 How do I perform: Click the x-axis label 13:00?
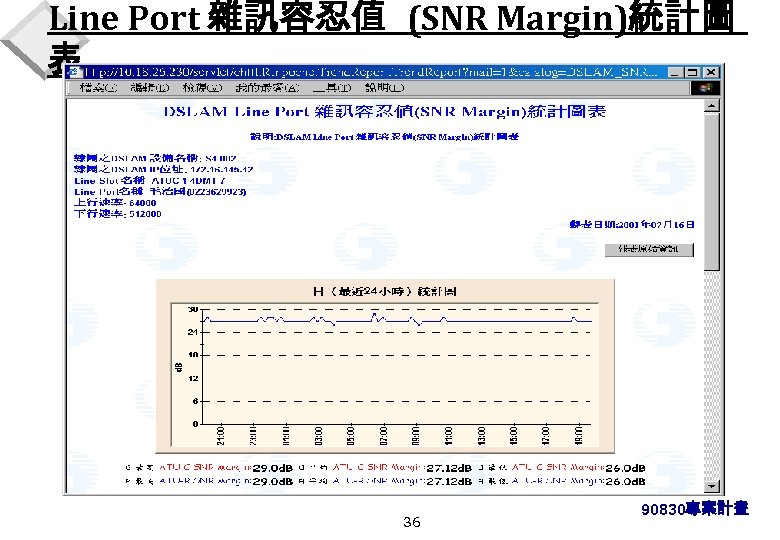481,436
